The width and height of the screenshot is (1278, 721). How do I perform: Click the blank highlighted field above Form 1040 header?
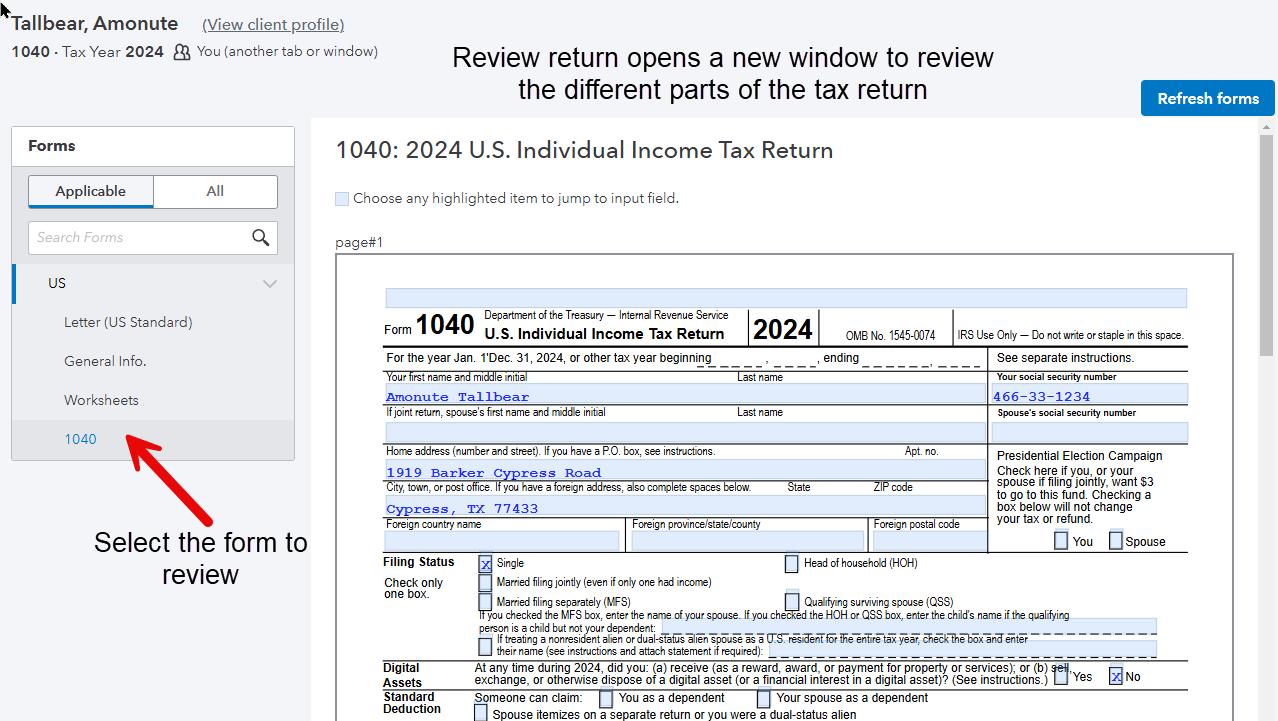tap(786, 298)
